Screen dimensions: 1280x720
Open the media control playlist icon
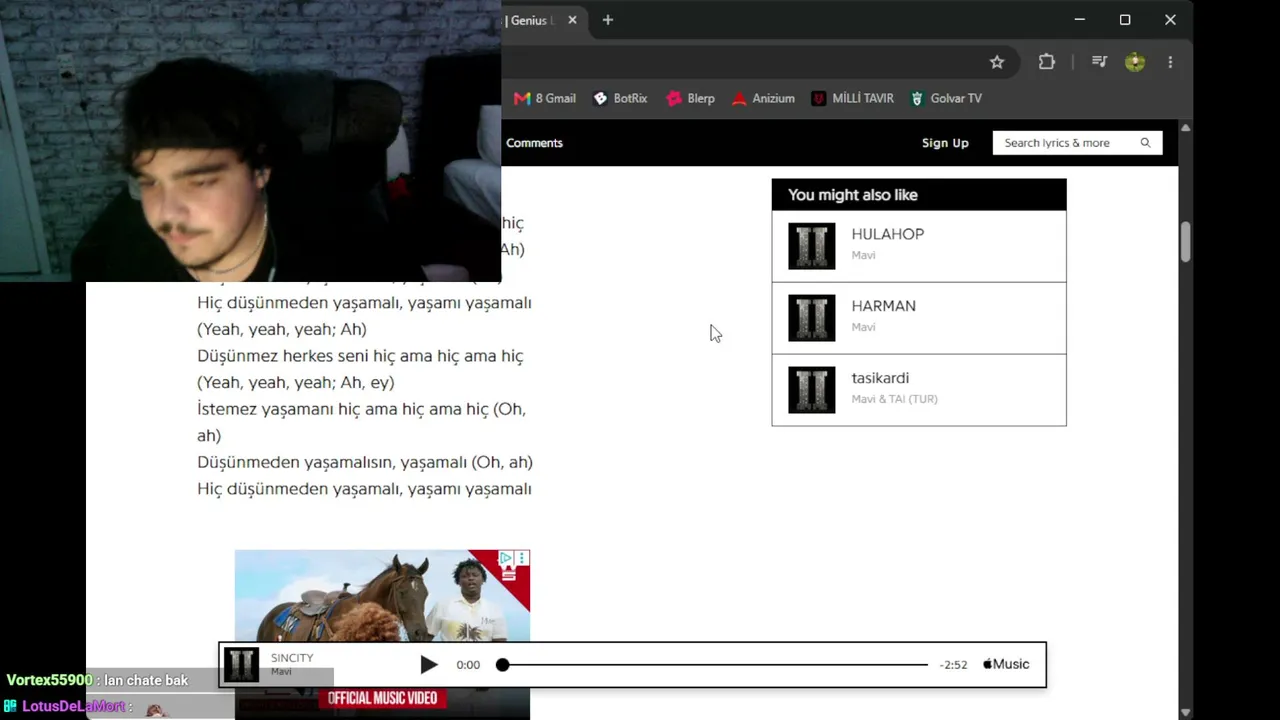[1099, 62]
